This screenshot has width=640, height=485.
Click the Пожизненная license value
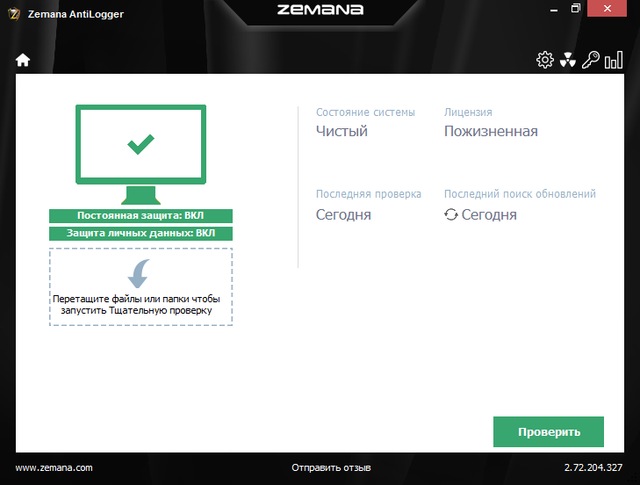[x=490, y=131]
